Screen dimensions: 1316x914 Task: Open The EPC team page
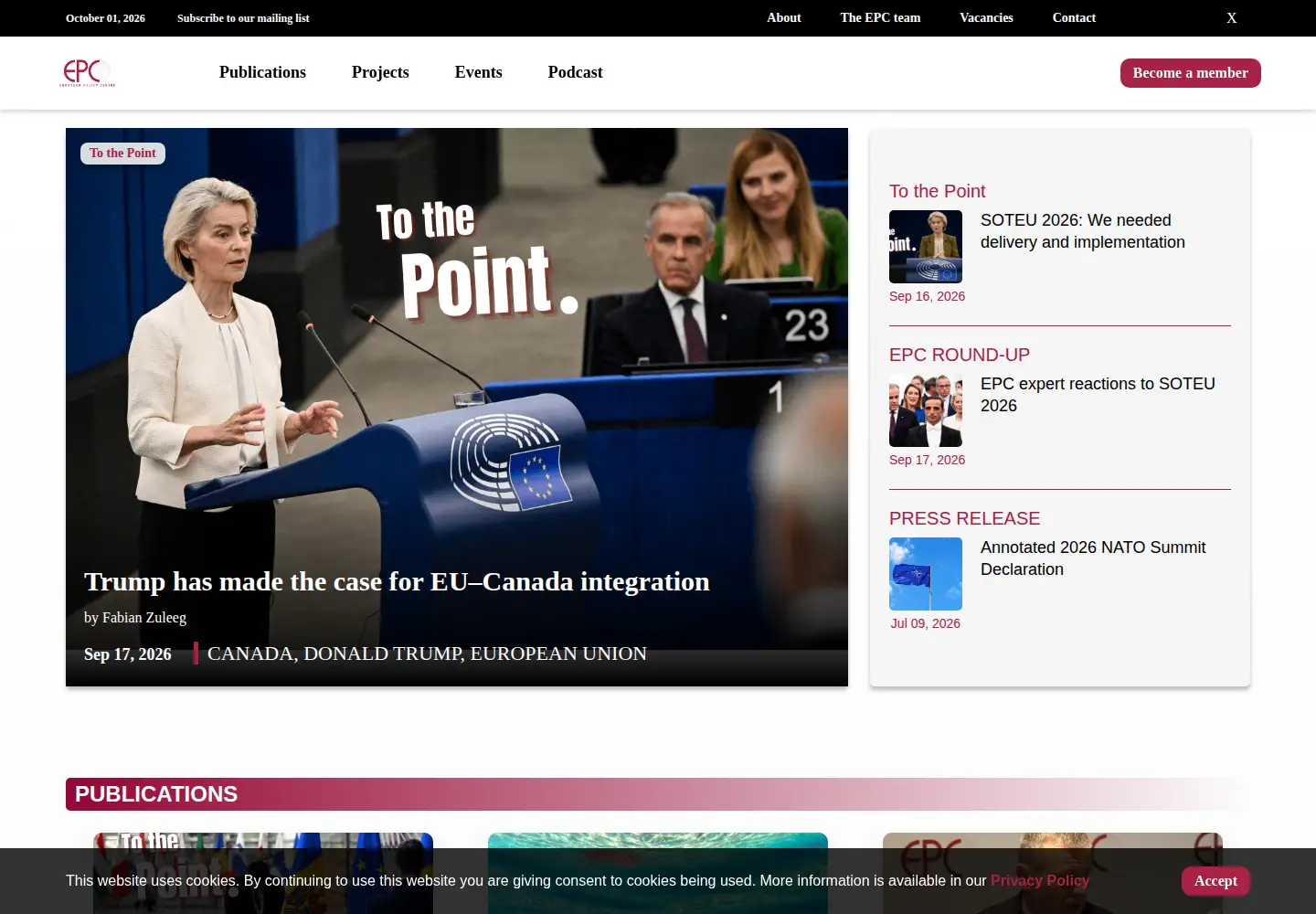[x=880, y=18]
